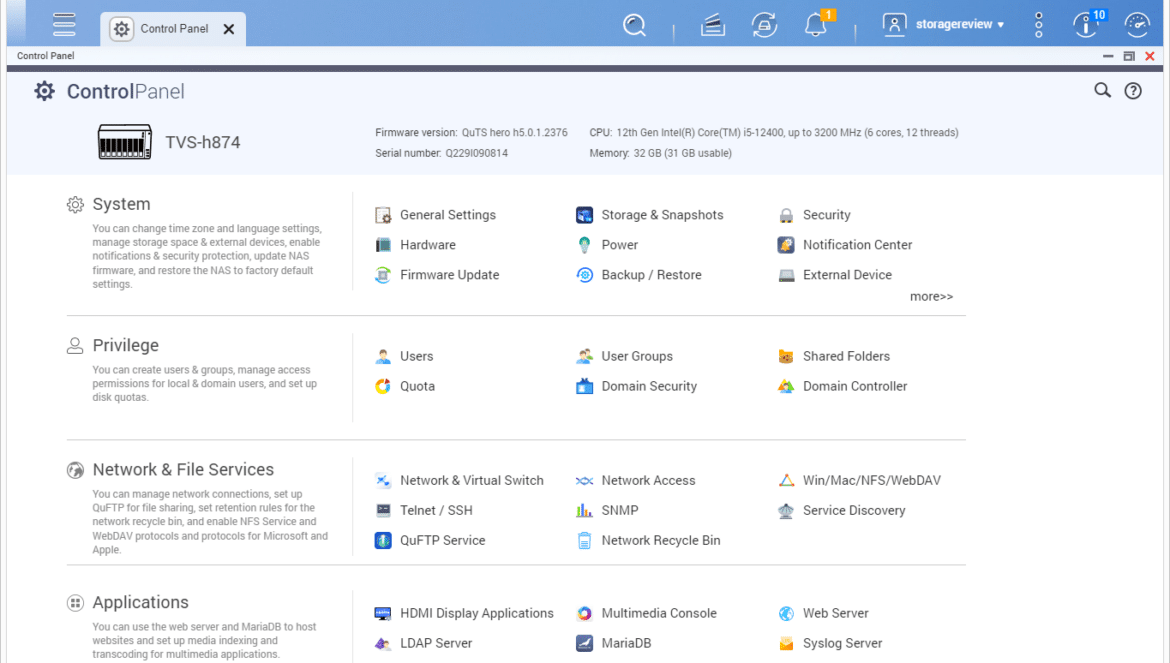Open the Privilege category
The height and width of the screenshot is (663, 1170).
click(x=125, y=345)
